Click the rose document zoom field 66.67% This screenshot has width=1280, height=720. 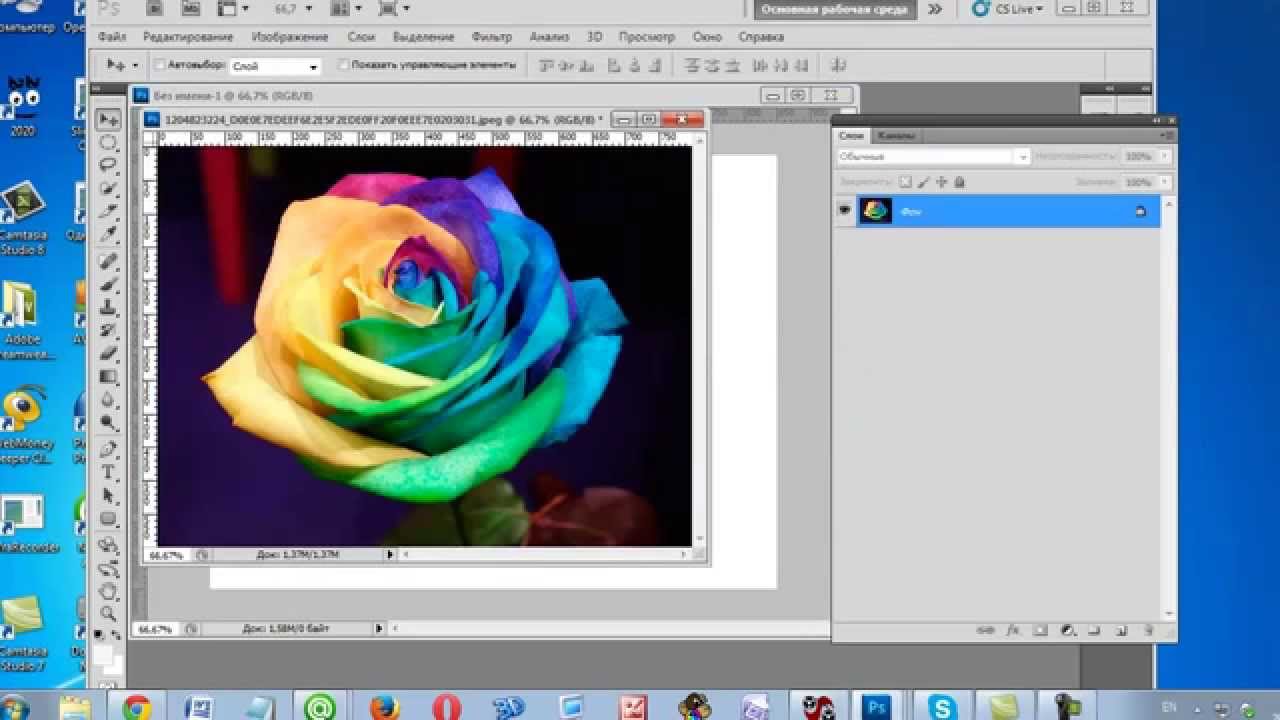click(x=166, y=554)
